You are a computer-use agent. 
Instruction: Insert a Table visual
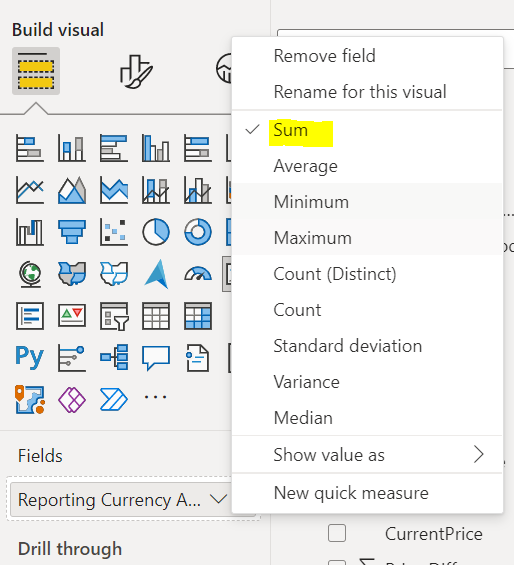click(156, 316)
